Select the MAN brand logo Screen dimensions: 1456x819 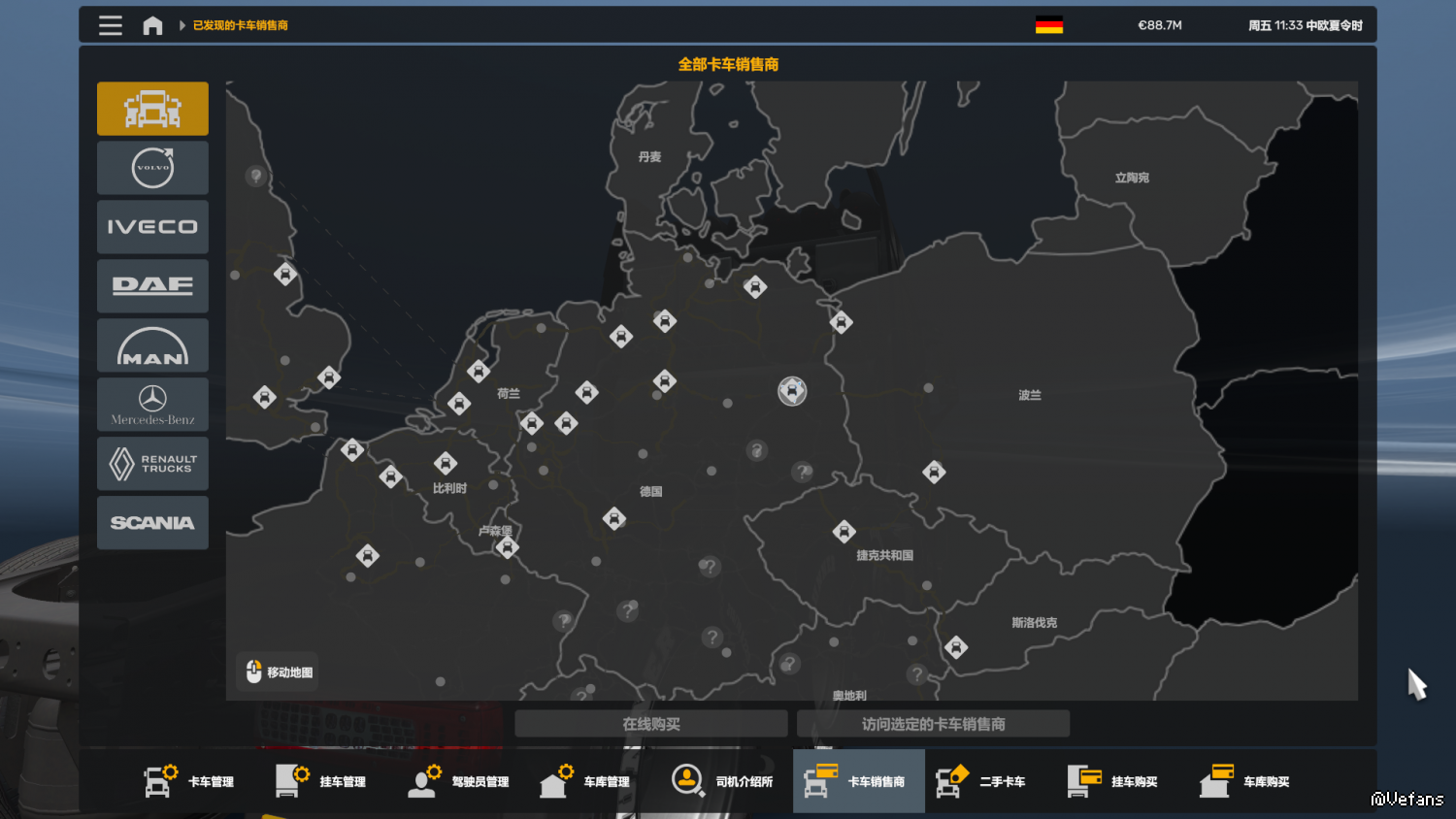pyautogui.click(x=152, y=345)
